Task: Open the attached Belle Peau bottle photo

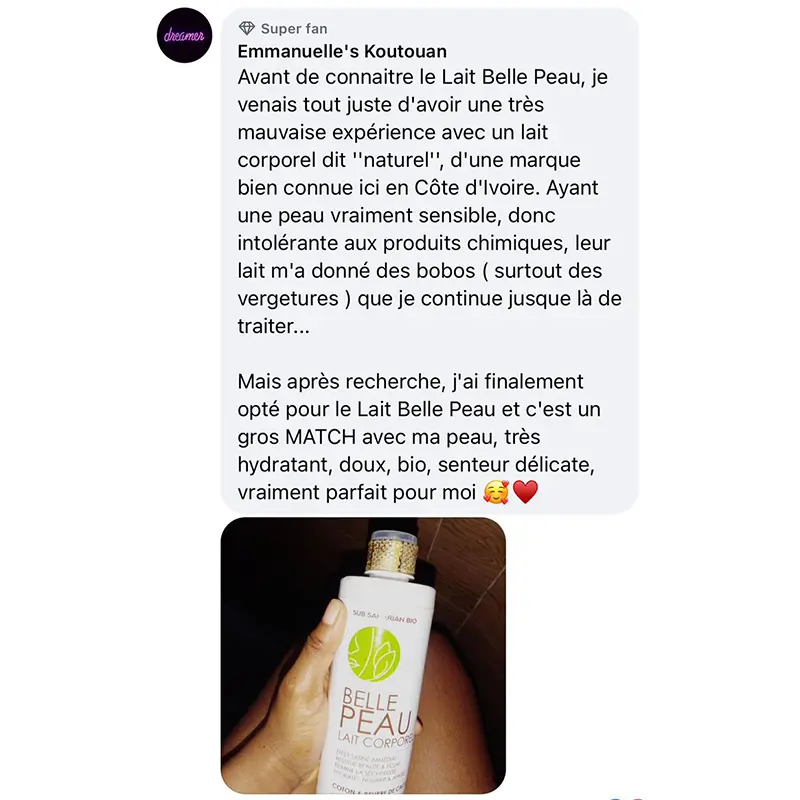Action: click(x=363, y=655)
